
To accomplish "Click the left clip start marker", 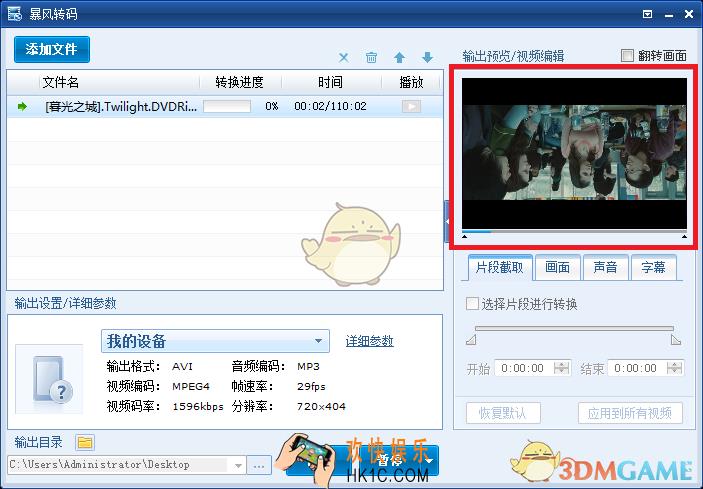I will point(471,341).
